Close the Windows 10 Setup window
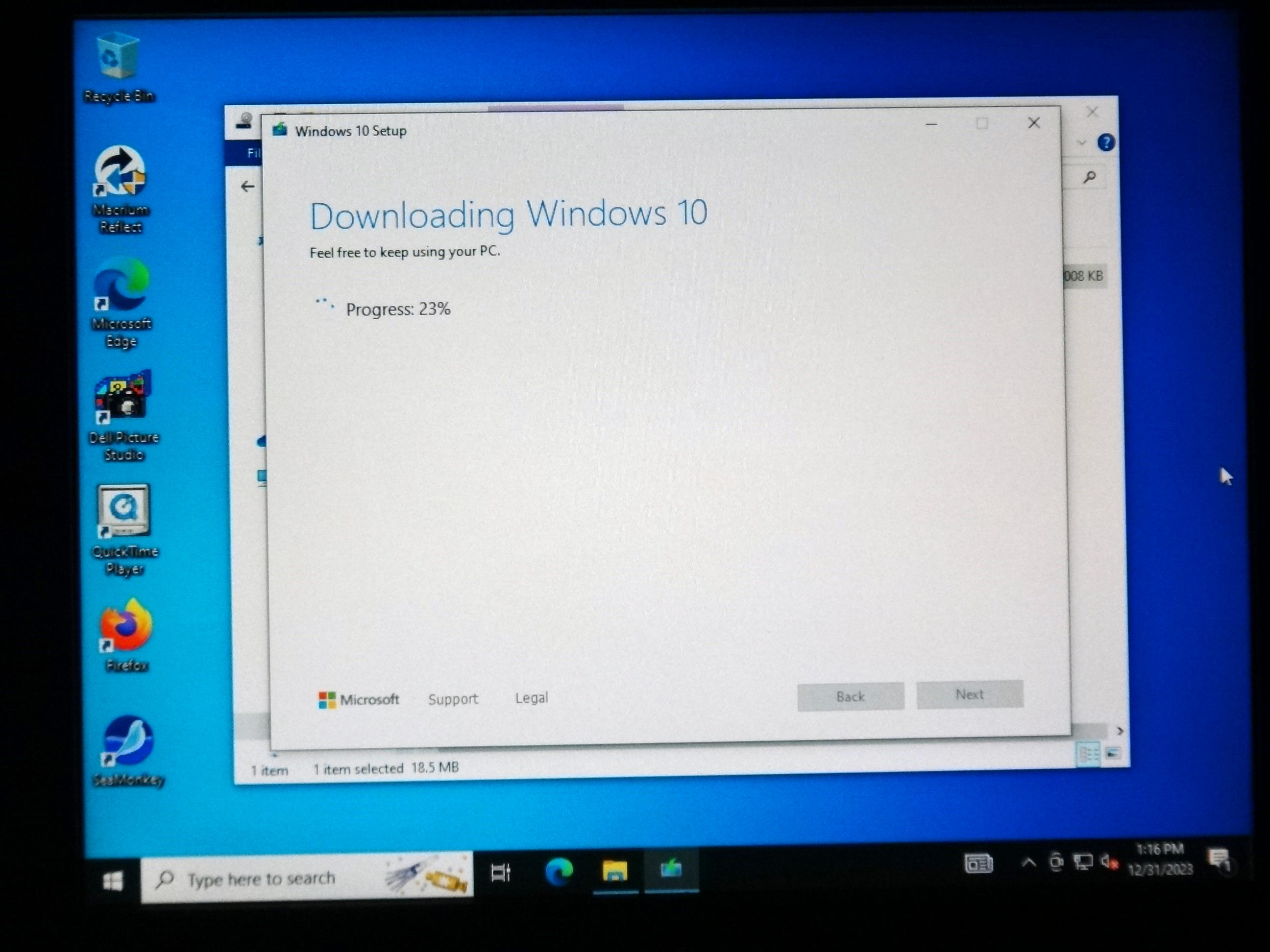Screen dimensions: 1270x952 click(x=1034, y=123)
